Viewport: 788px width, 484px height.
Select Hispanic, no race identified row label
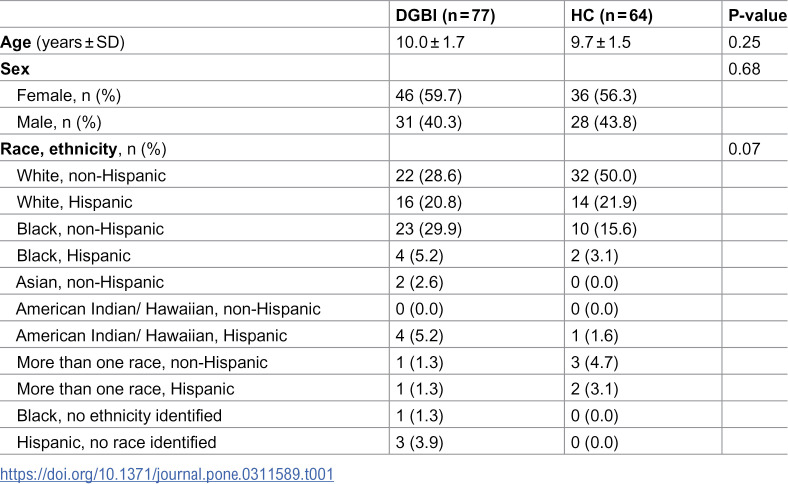pos(117,442)
